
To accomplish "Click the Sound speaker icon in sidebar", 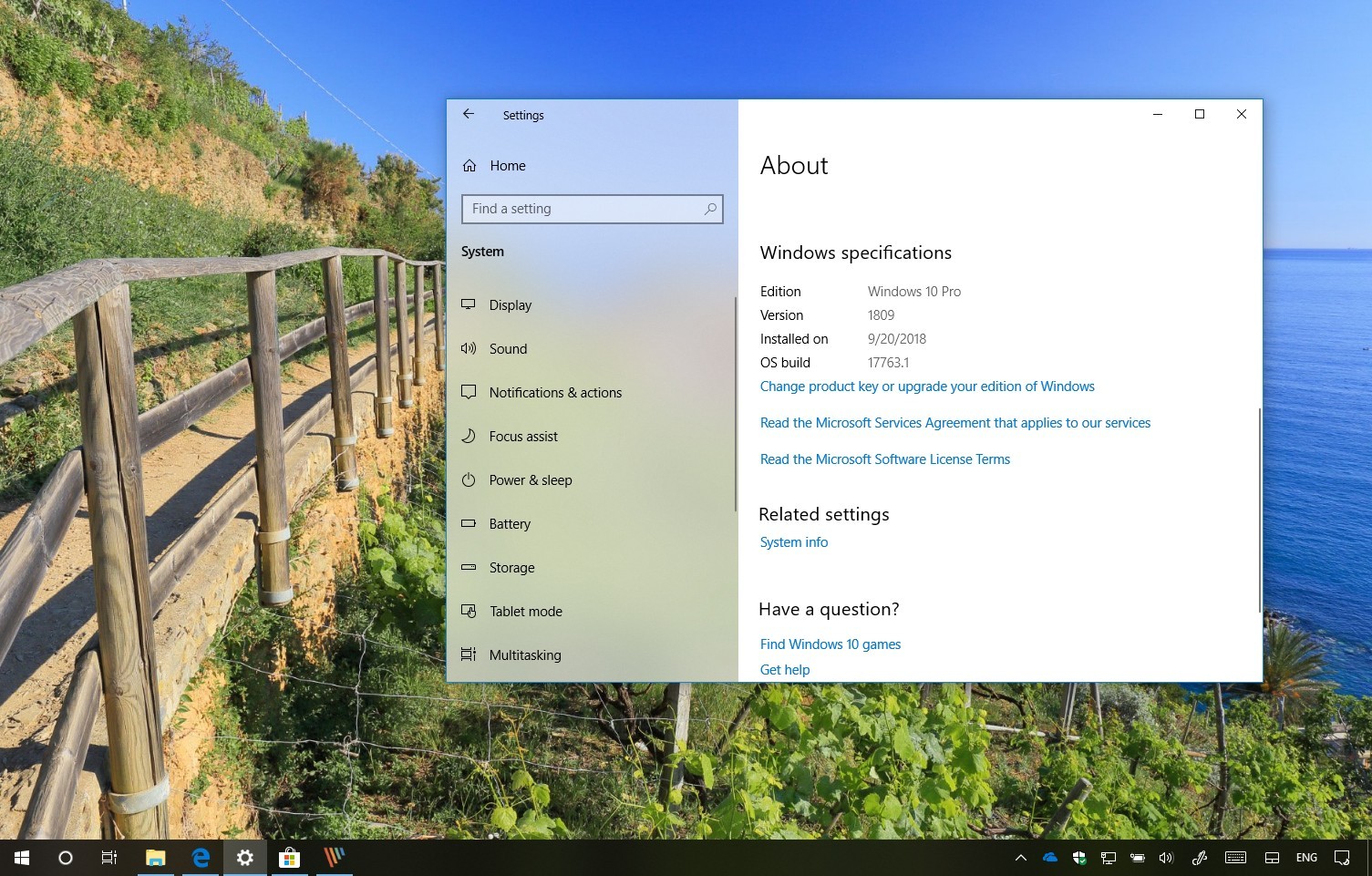I will [469, 348].
